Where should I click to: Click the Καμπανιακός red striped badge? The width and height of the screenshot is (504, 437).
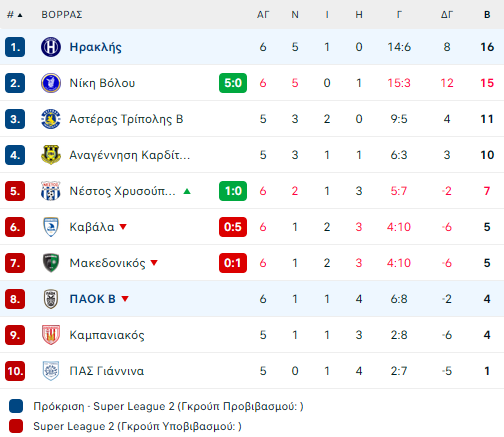pyautogui.click(x=51, y=335)
